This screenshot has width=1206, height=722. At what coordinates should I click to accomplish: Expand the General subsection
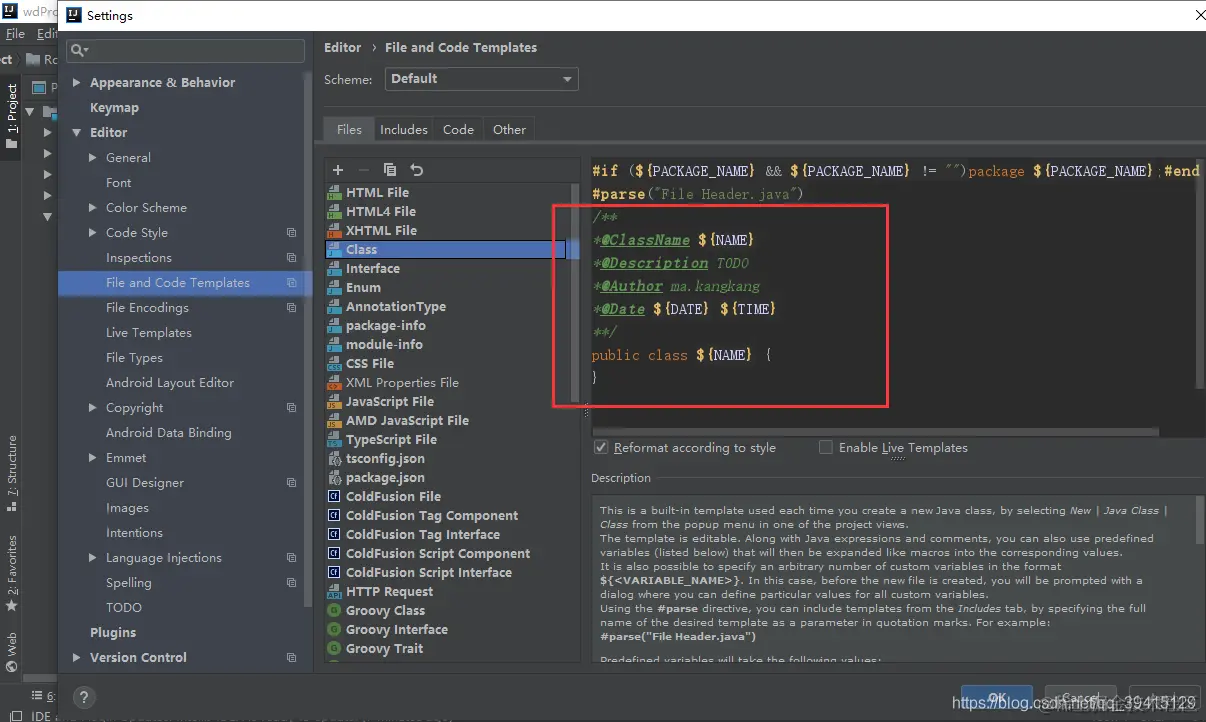point(93,158)
